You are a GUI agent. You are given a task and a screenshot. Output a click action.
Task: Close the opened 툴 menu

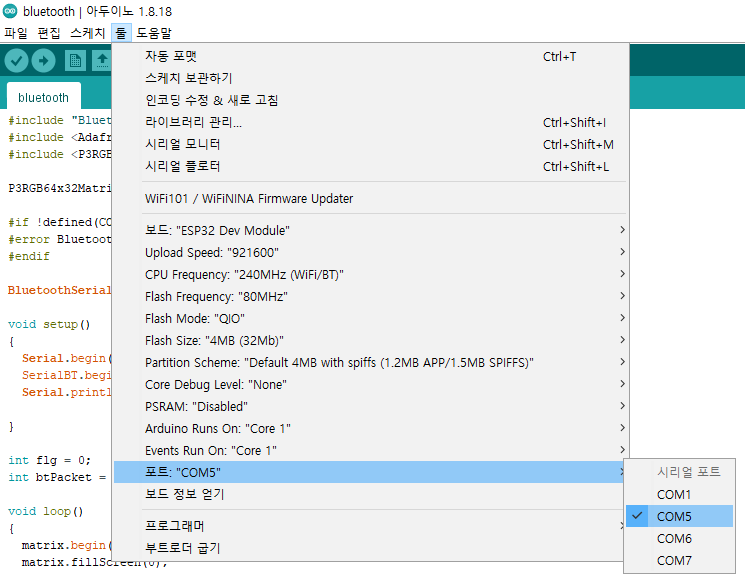[x=121, y=33]
